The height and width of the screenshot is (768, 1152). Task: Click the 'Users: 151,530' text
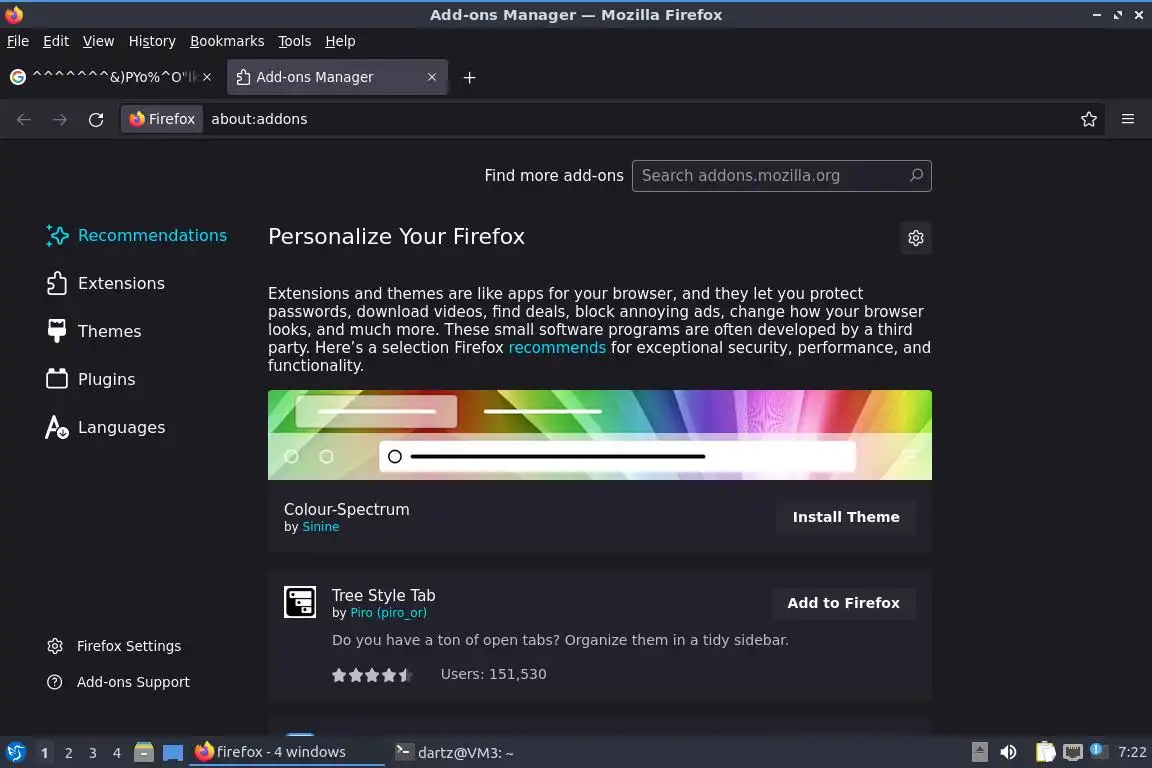(x=494, y=674)
